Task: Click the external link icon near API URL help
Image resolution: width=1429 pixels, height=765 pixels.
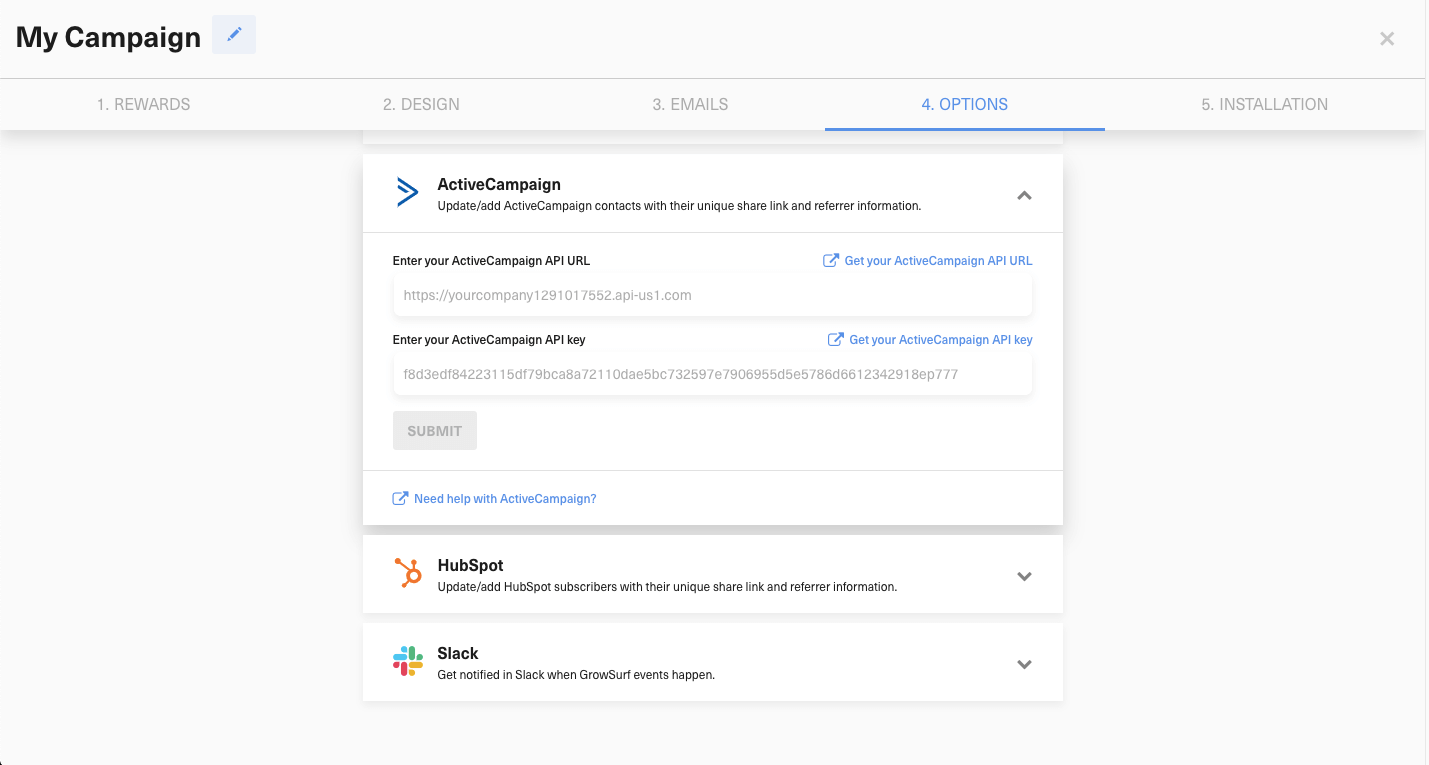Action: [x=830, y=259]
